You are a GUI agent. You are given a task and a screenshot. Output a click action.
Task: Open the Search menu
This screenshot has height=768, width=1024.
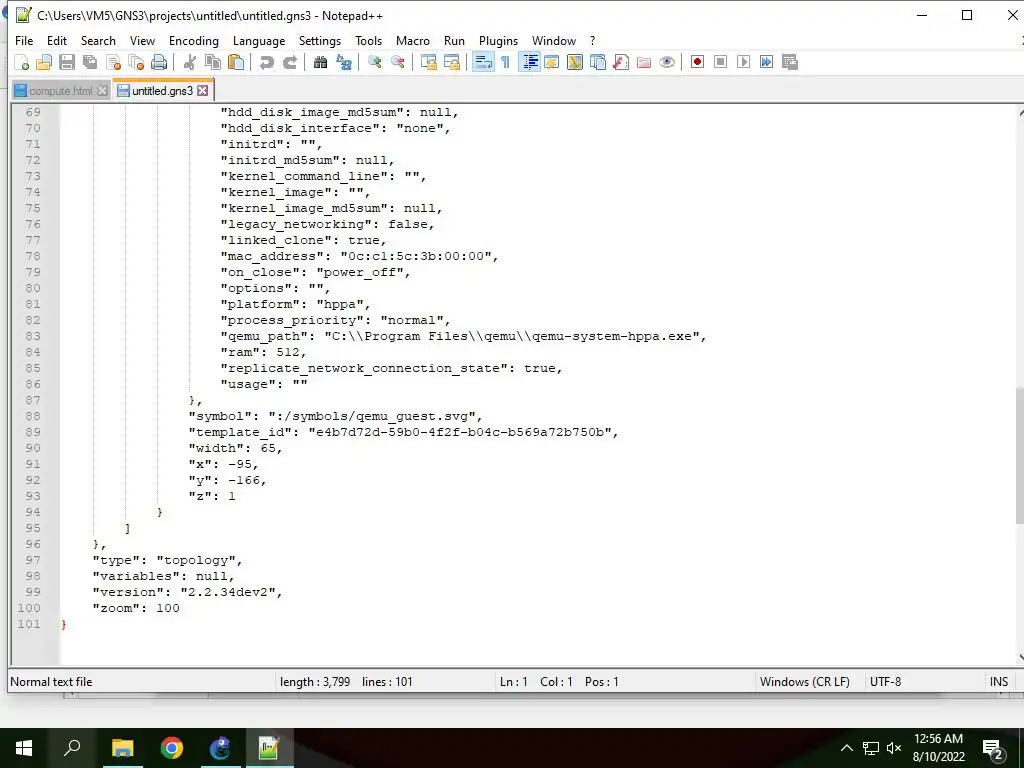click(98, 40)
